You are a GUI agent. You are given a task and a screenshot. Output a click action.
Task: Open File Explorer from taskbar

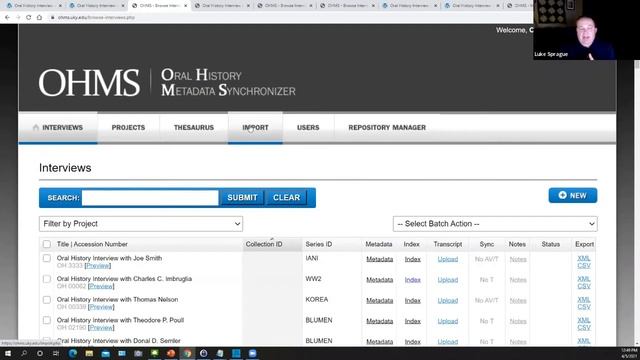coord(89,353)
